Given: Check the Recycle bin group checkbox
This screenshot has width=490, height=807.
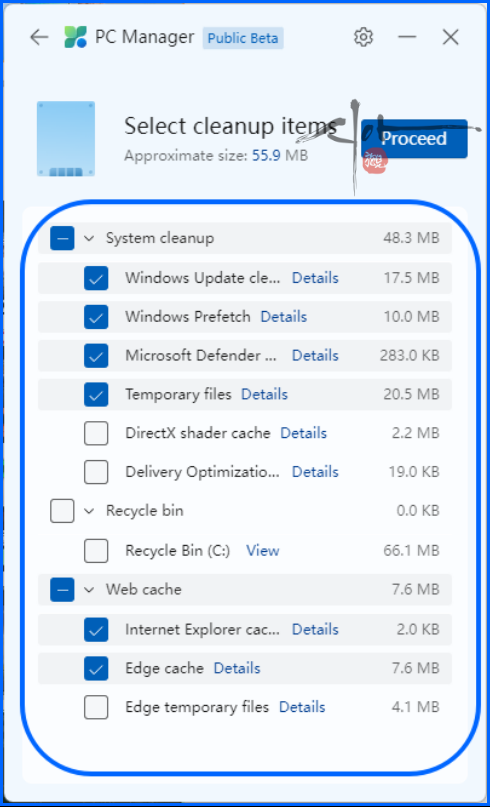Looking at the screenshot, I should tap(62, 511).
